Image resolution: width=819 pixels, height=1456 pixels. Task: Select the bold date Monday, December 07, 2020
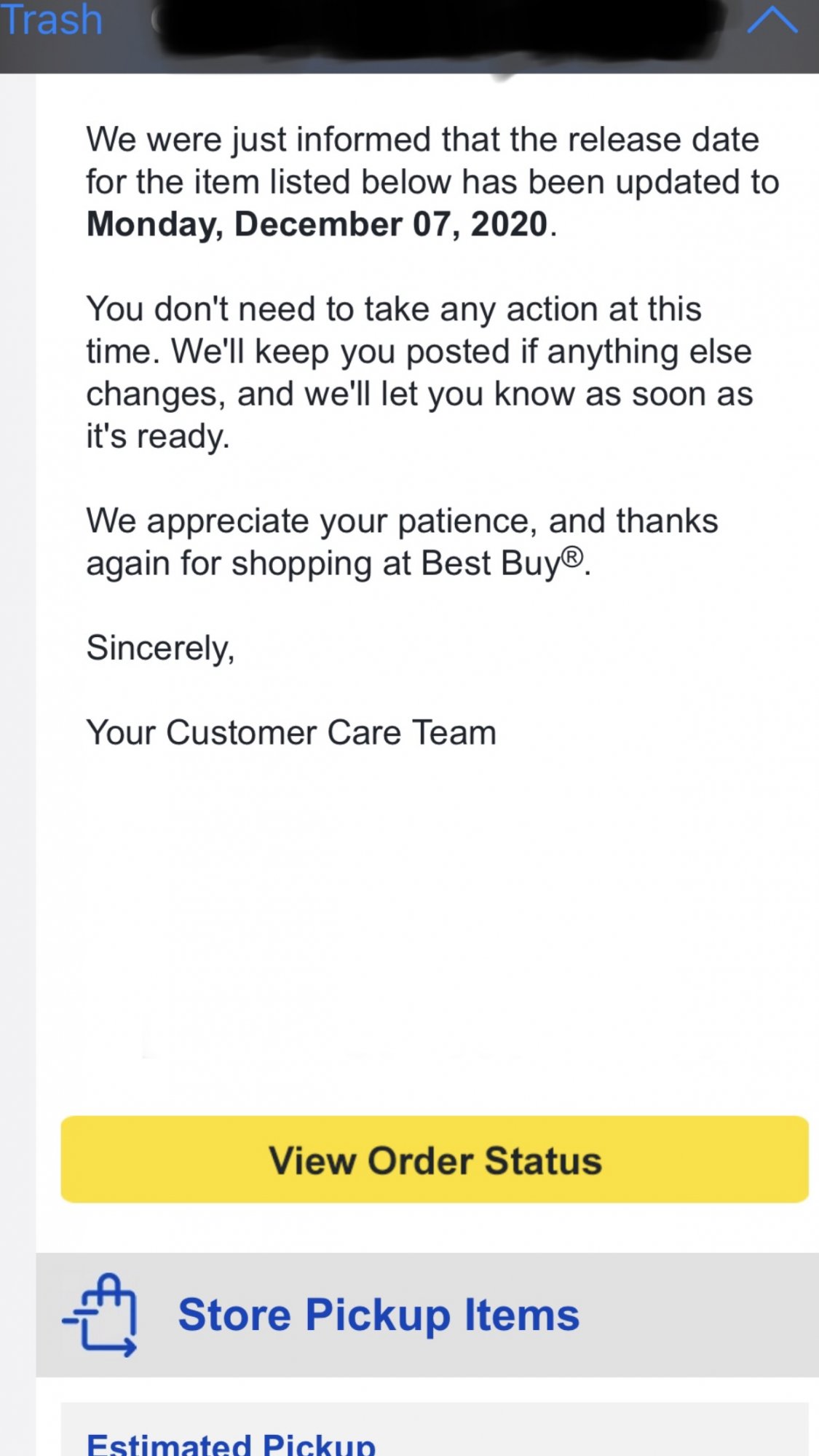317,224
